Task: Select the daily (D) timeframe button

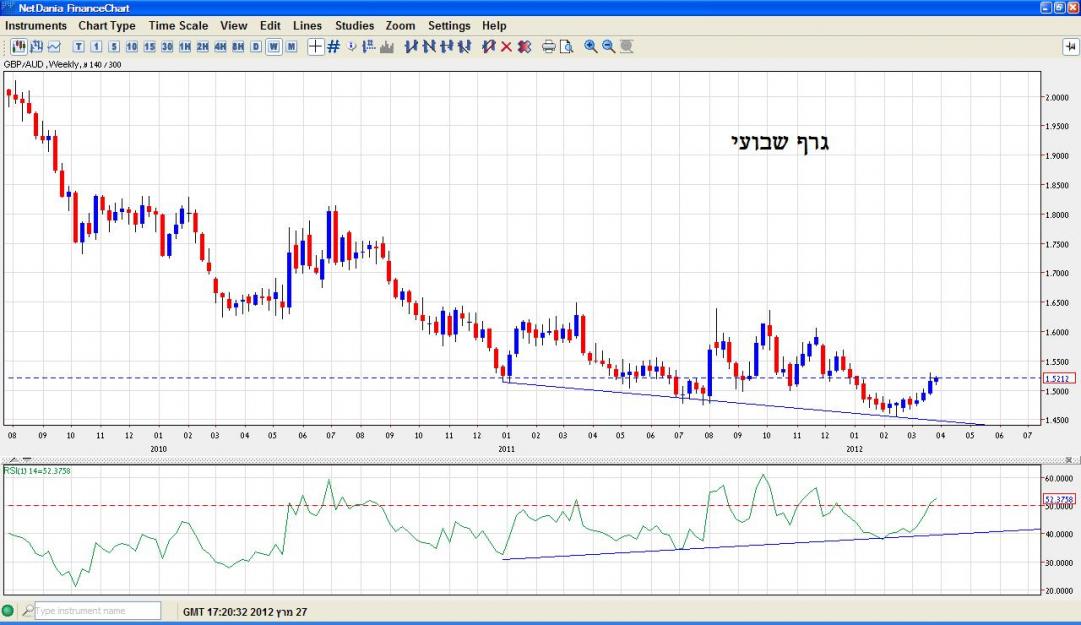Action: pyautogui.click(x=256, y=46)
